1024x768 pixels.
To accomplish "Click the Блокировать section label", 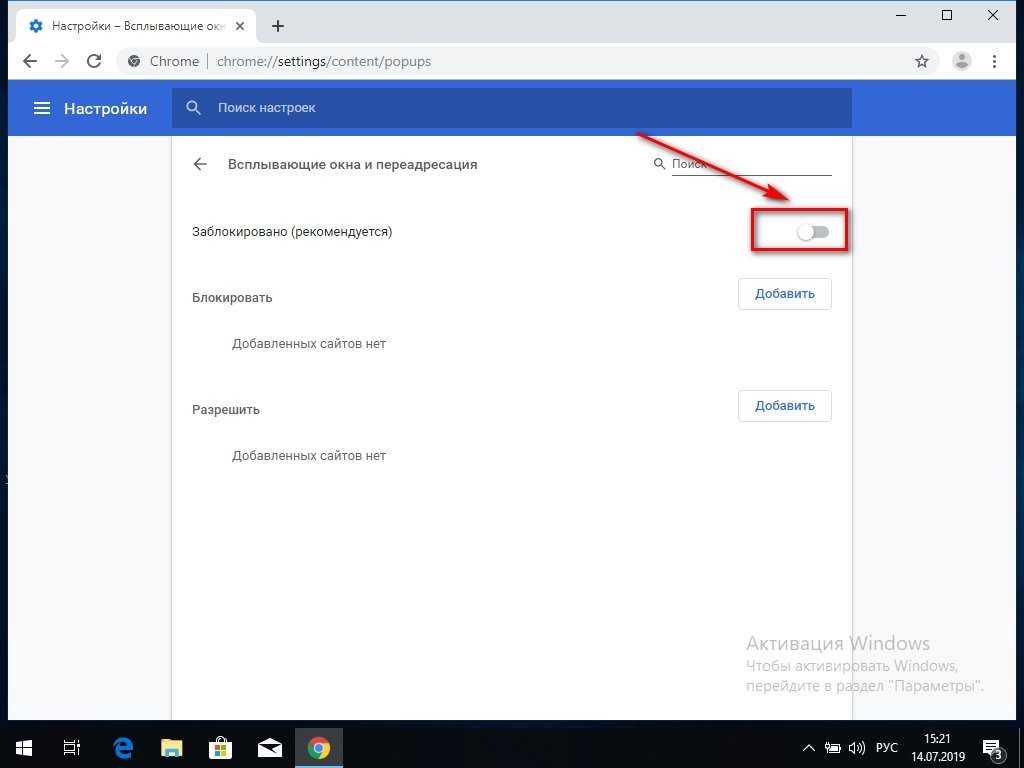I will pyautogui.click(x=232, y=298).
